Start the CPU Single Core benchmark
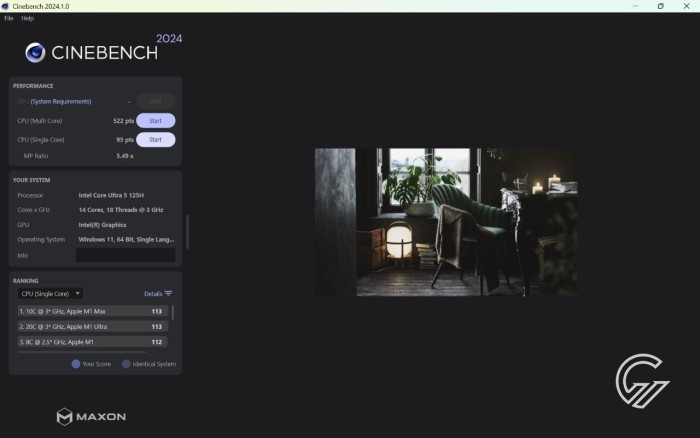Viewport: 700px width, 438px height. coord(155,140)
